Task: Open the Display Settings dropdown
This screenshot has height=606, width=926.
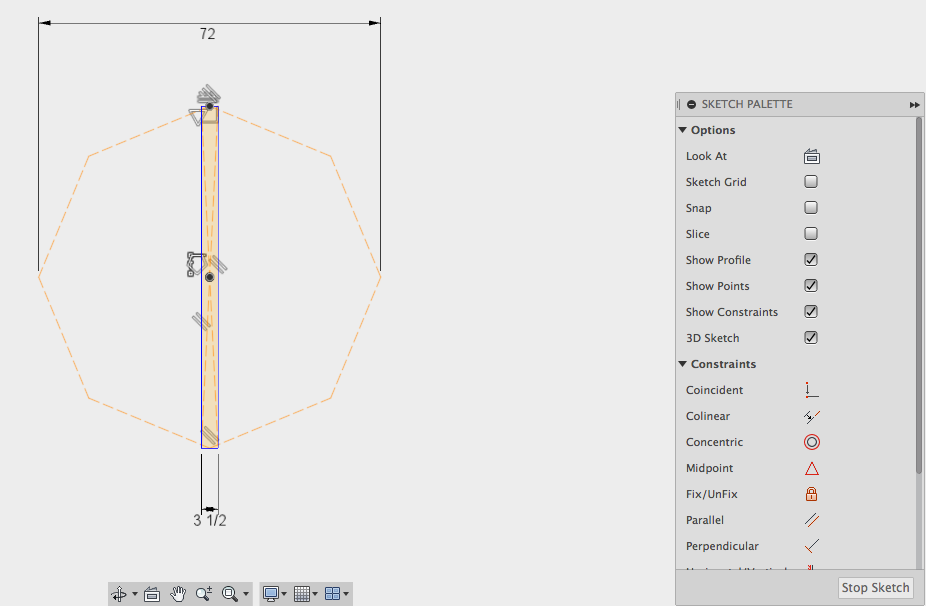Action: 276,593
